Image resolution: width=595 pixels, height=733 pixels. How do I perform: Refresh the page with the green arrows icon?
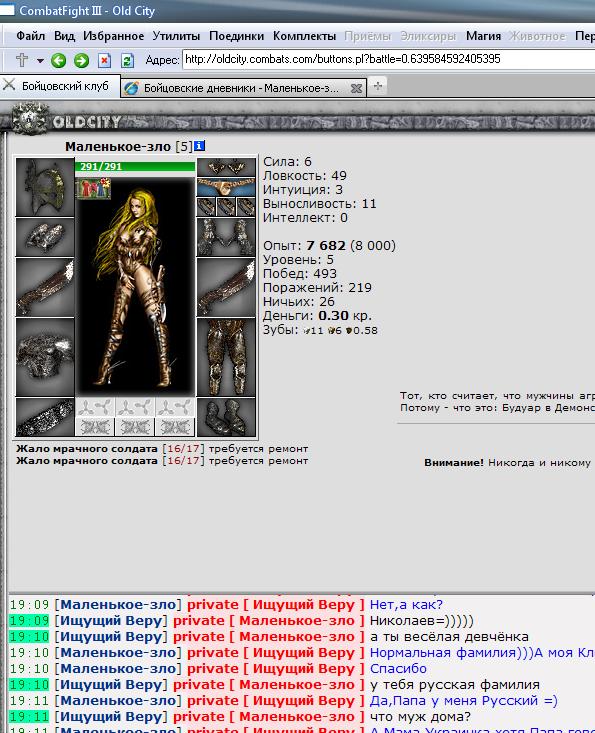tap(127, 60)
